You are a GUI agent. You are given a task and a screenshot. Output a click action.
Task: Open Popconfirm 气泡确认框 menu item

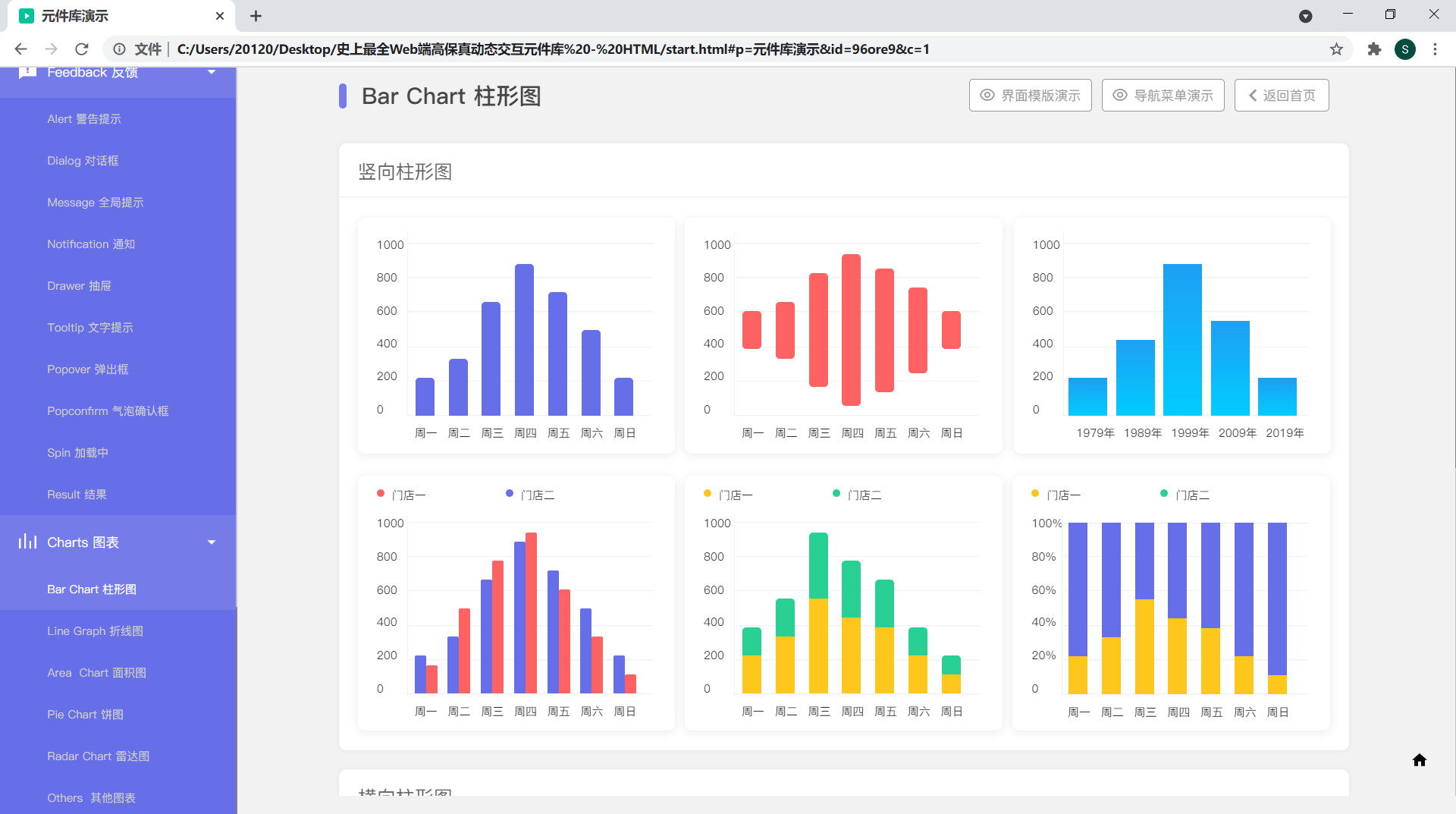tap(108, 411)
